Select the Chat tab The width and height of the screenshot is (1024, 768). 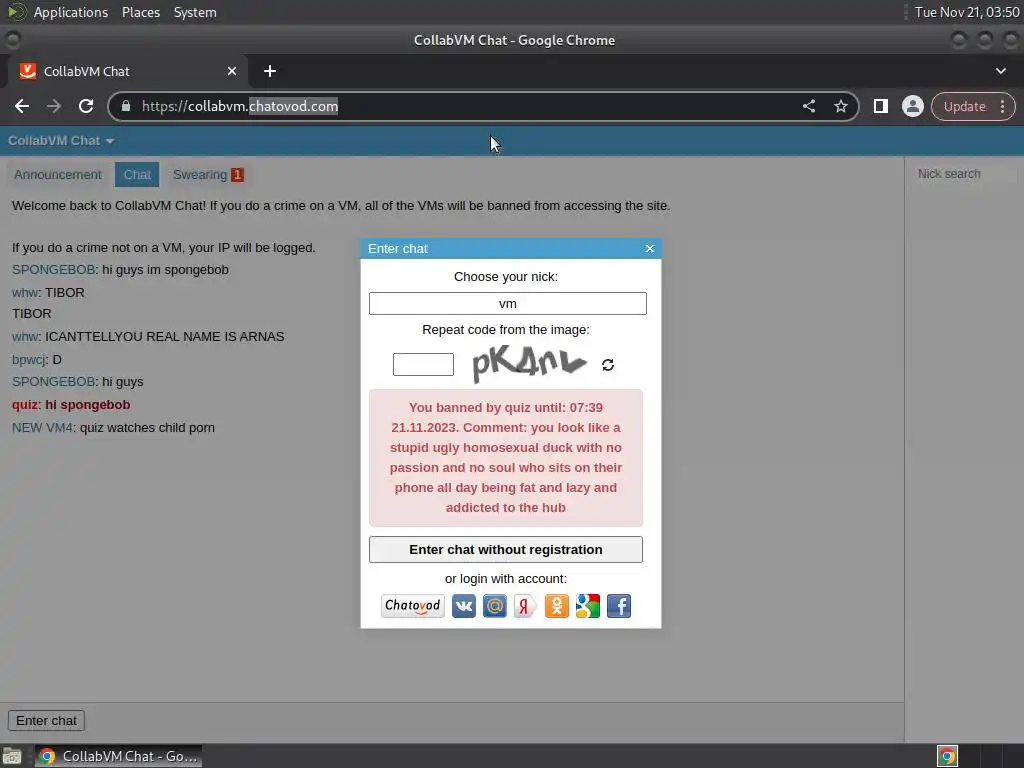pyautogui.click(x=137, y=175)
